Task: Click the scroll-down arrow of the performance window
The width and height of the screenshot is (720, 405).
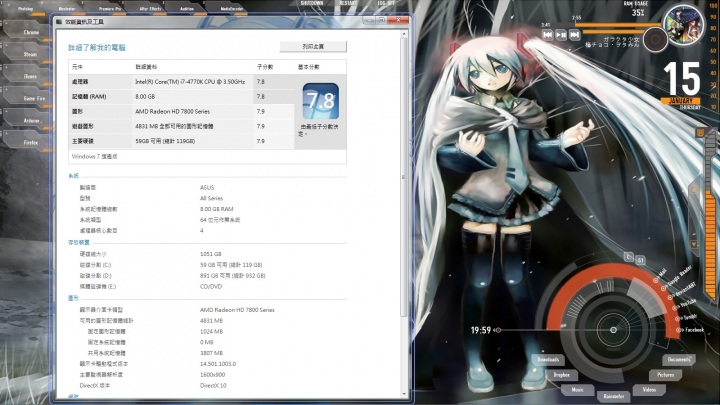Action: pos(404,394)
